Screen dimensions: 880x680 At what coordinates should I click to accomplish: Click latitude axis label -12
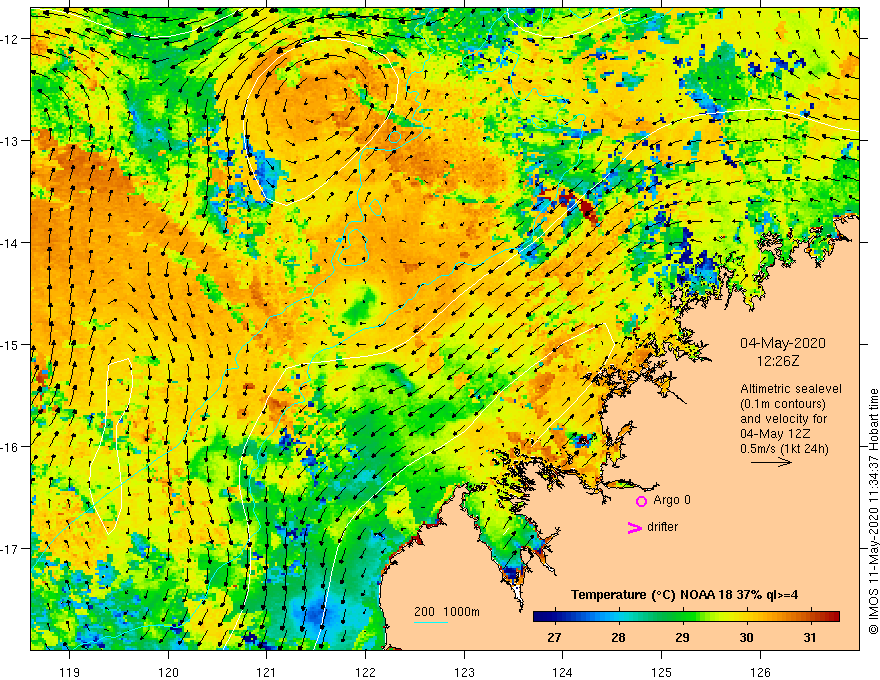10,39
